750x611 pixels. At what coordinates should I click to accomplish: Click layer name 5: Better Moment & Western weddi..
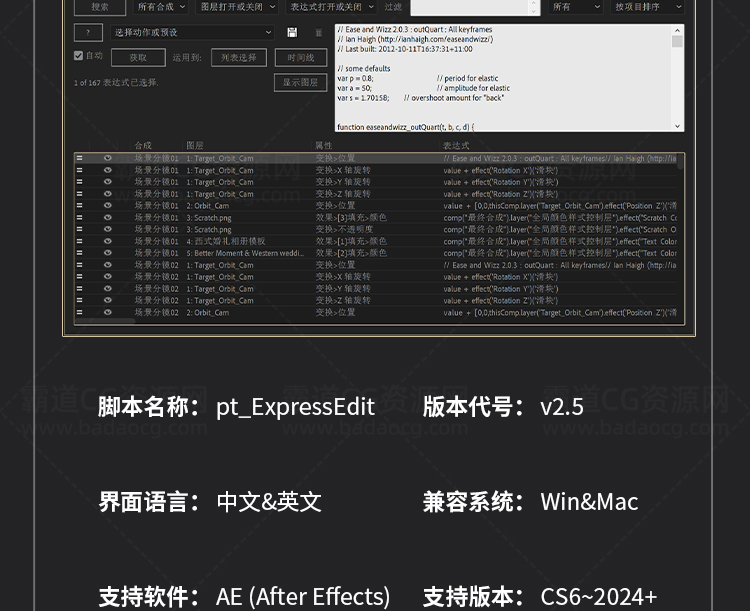coord(245,253)
